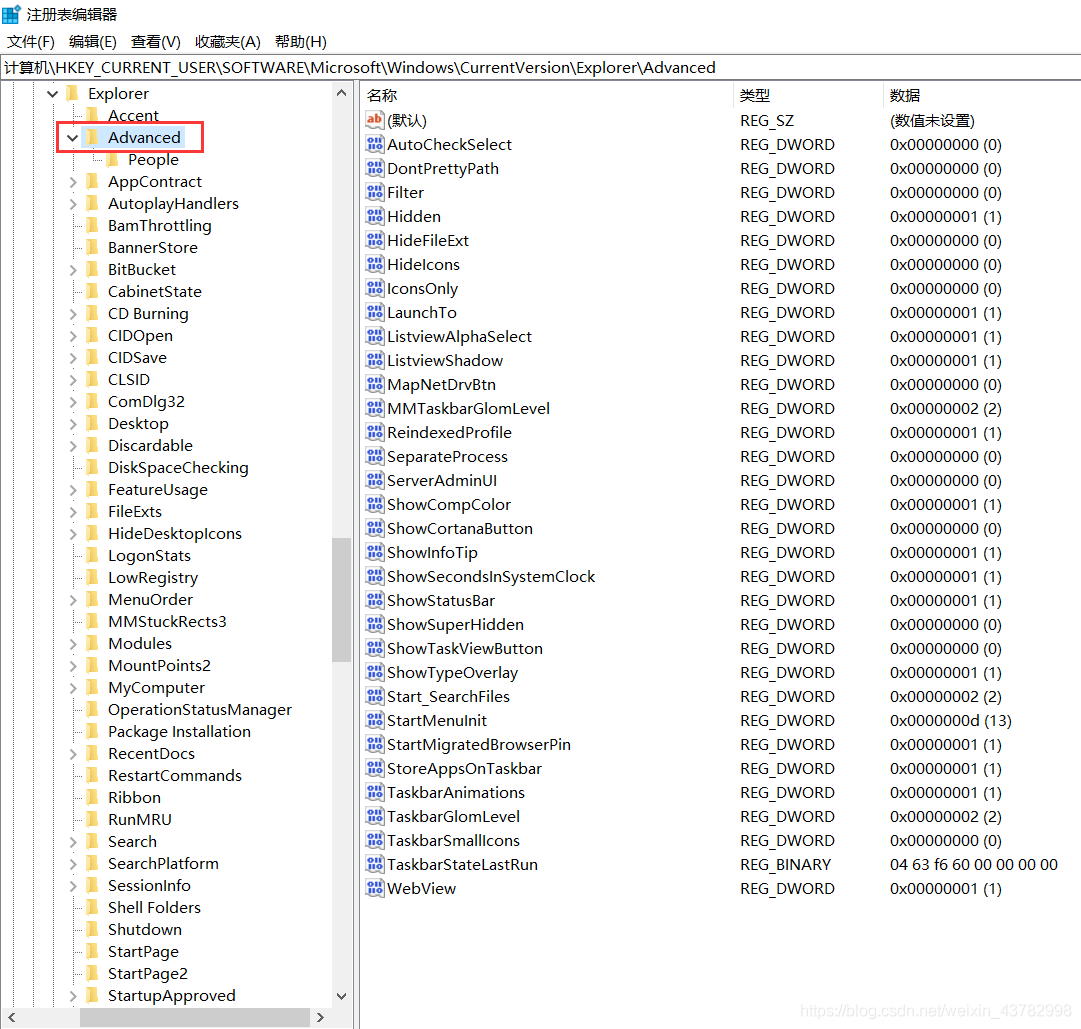This screenshot has height=1029, width=1081.
Task: Click the tree scroll down arrow
Action: [x=341, y=996]
